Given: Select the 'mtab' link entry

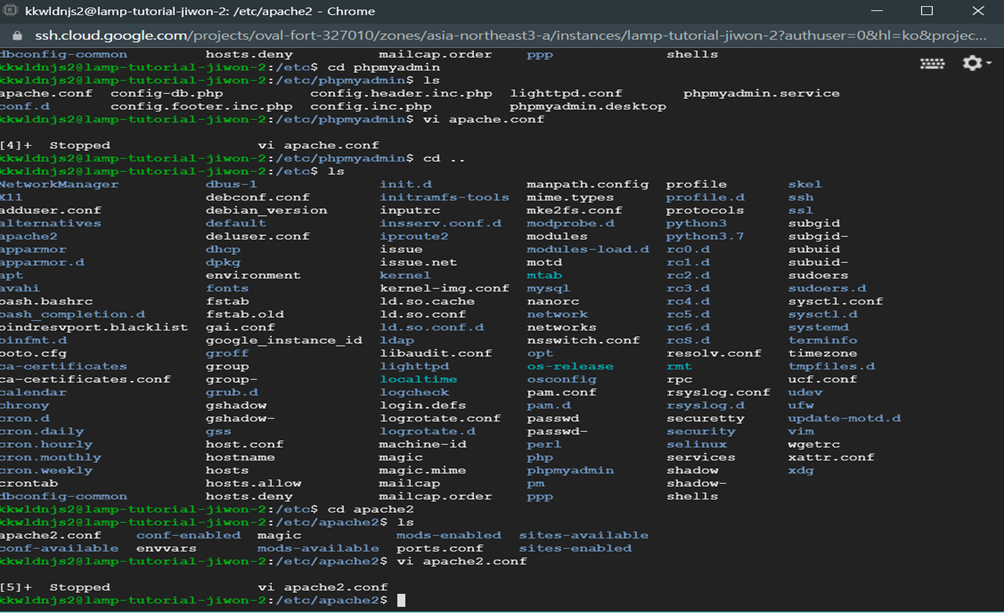Looking at the screenshot, I should point(544,275).
